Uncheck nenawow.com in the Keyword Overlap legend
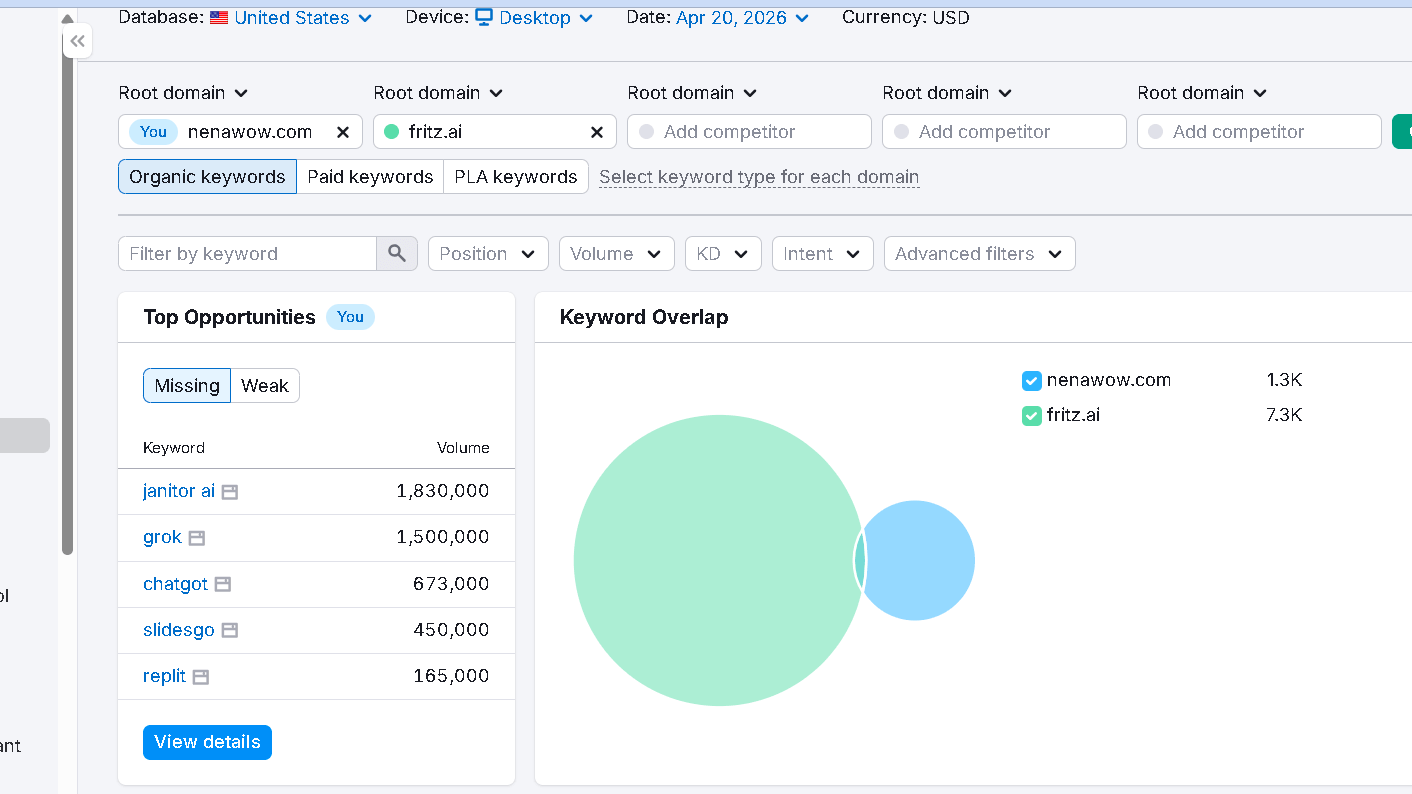The height and width of the screenshot is (794, 1412). point(1031,380)
